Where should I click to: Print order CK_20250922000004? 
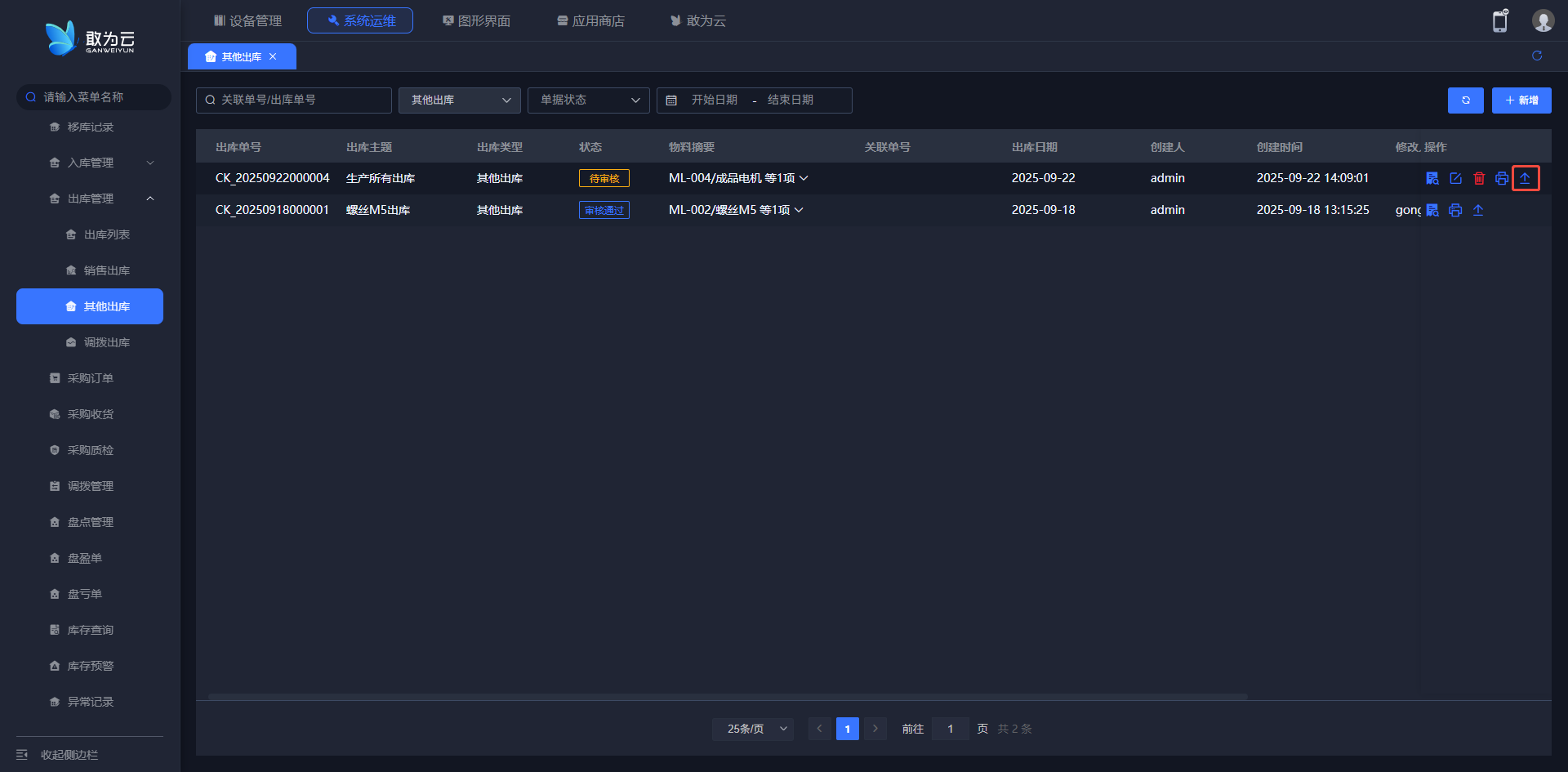tap(1502, 178)
